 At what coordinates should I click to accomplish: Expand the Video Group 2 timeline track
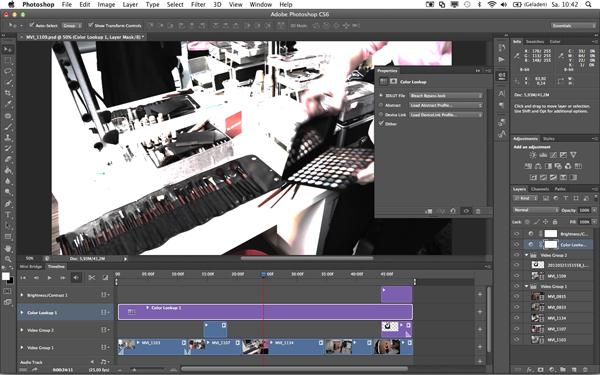click(x=22, y=330)
